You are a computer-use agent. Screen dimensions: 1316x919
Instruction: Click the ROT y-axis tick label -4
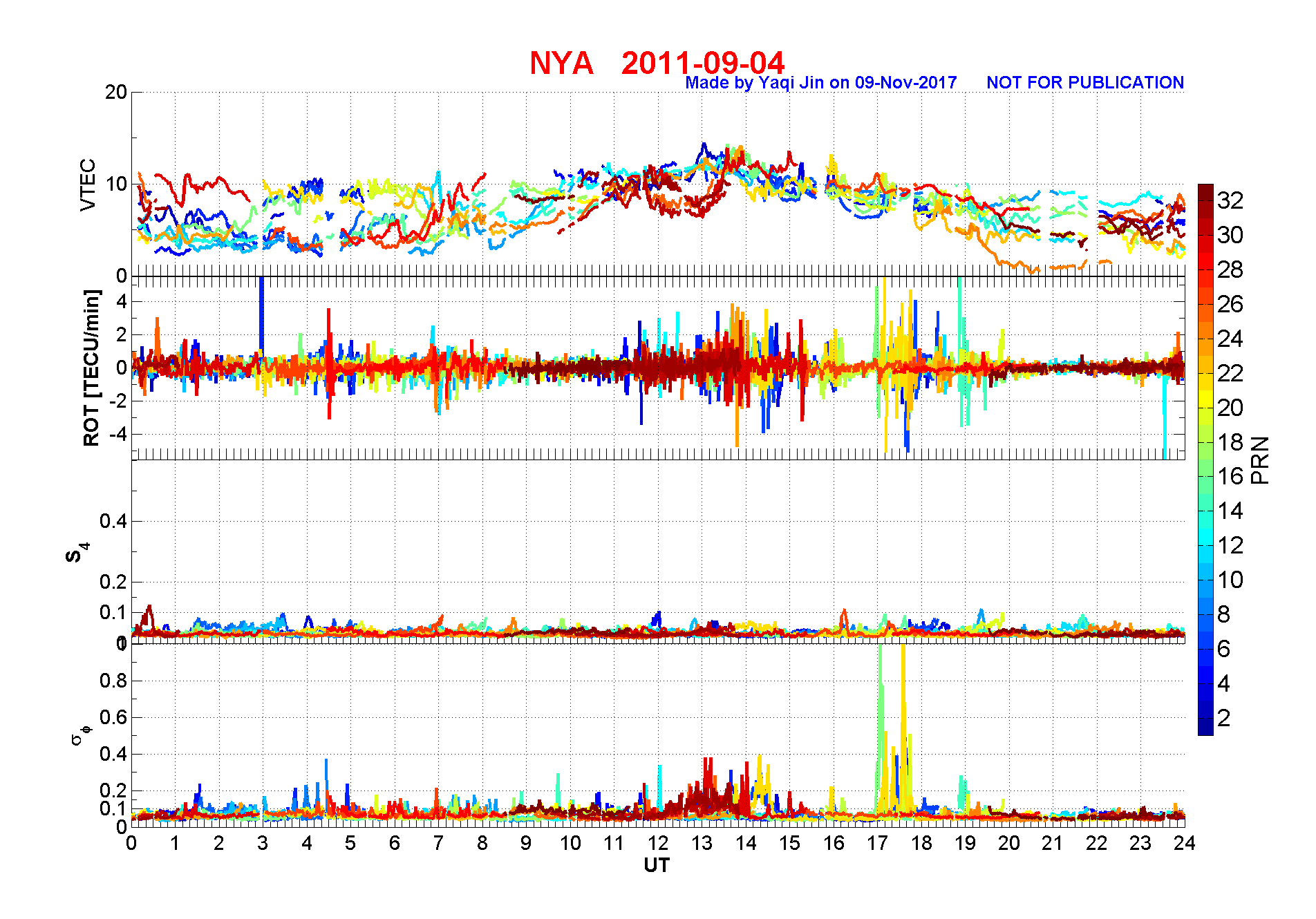119,435
